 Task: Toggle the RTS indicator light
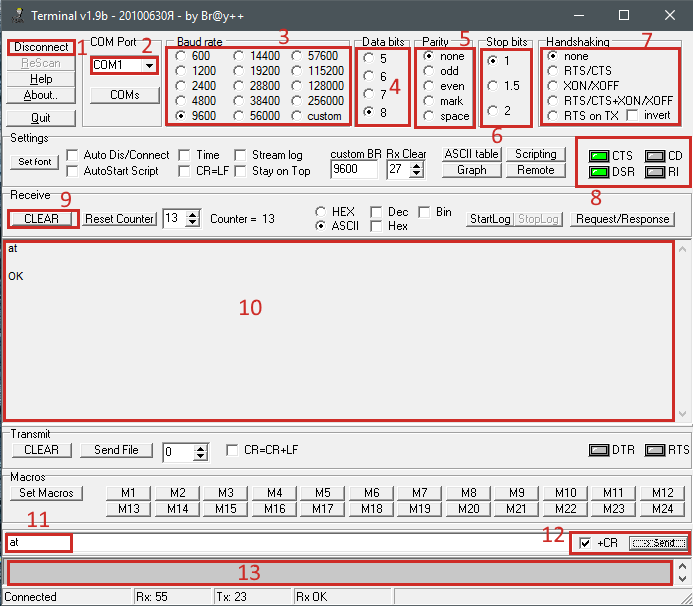[655, 450]
